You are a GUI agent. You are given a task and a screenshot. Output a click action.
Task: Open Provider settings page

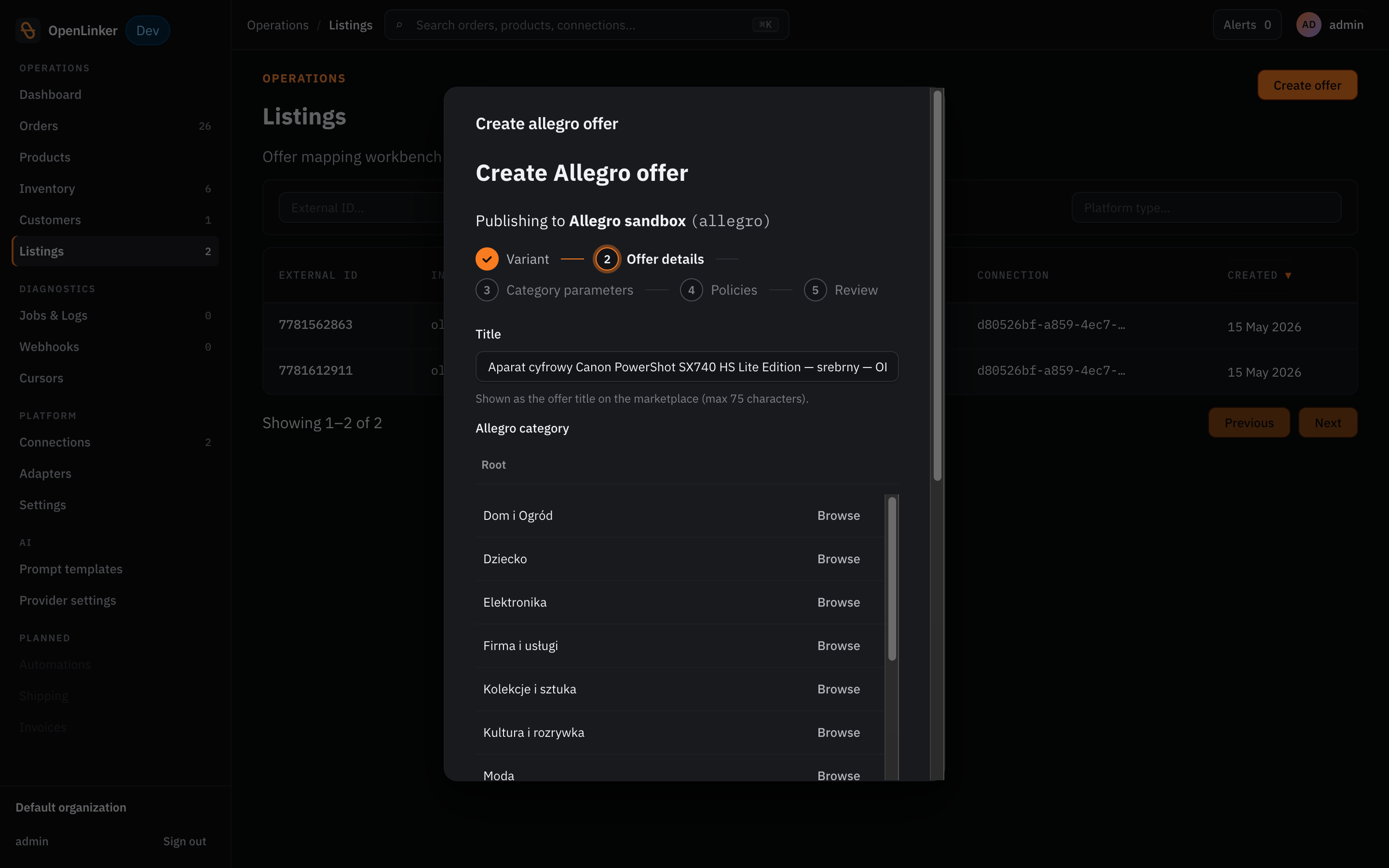point(115,600)
